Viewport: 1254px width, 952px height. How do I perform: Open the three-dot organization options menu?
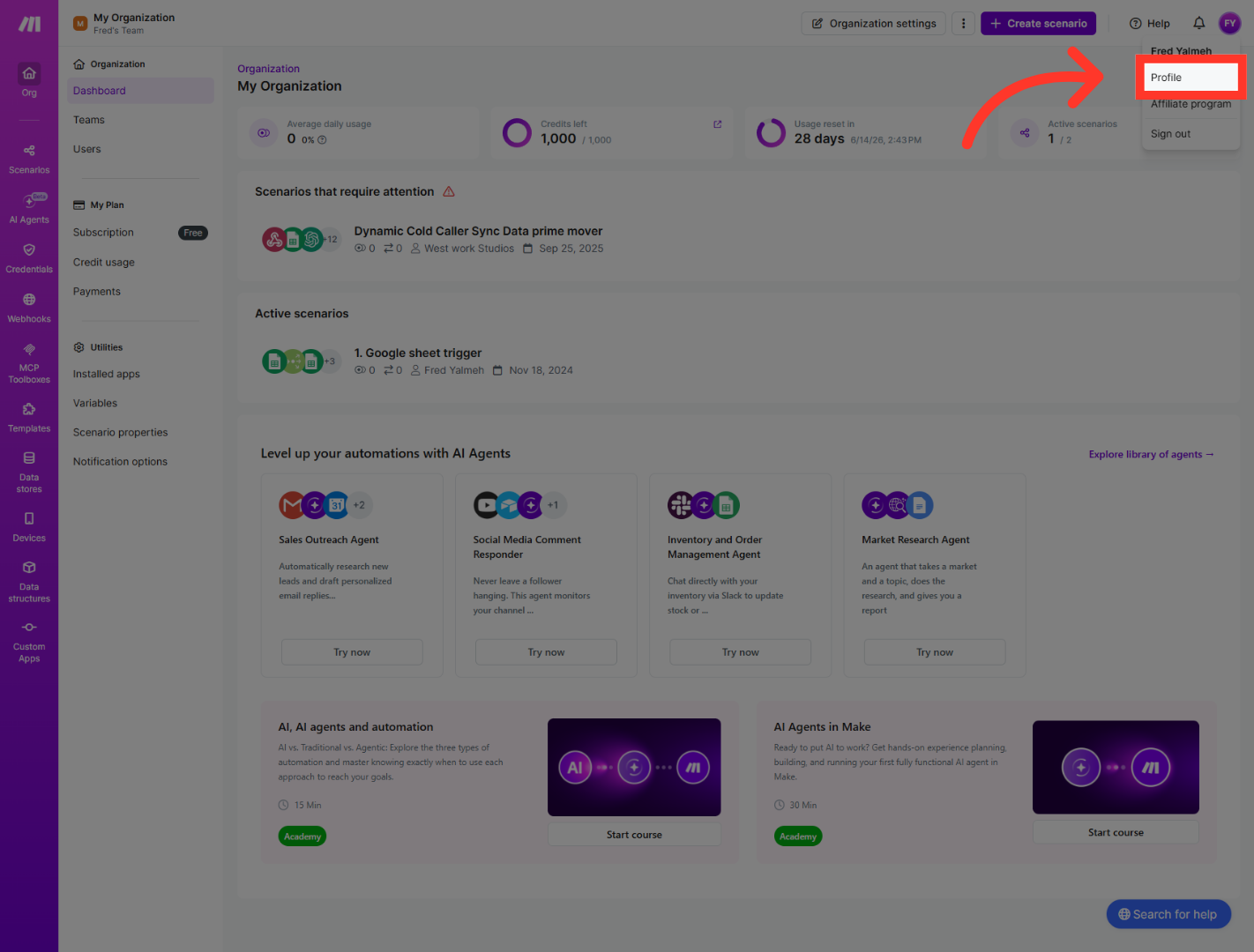coord(963,23)
